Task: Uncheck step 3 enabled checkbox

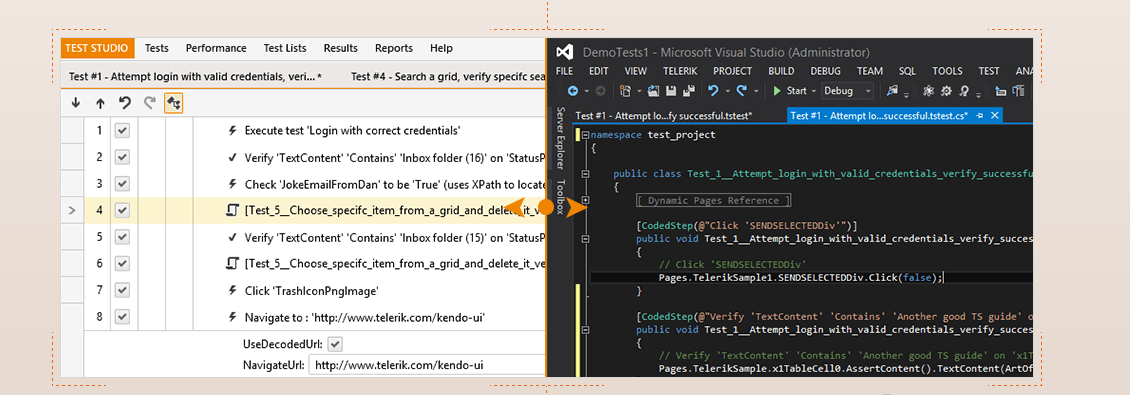Action: 123,184
